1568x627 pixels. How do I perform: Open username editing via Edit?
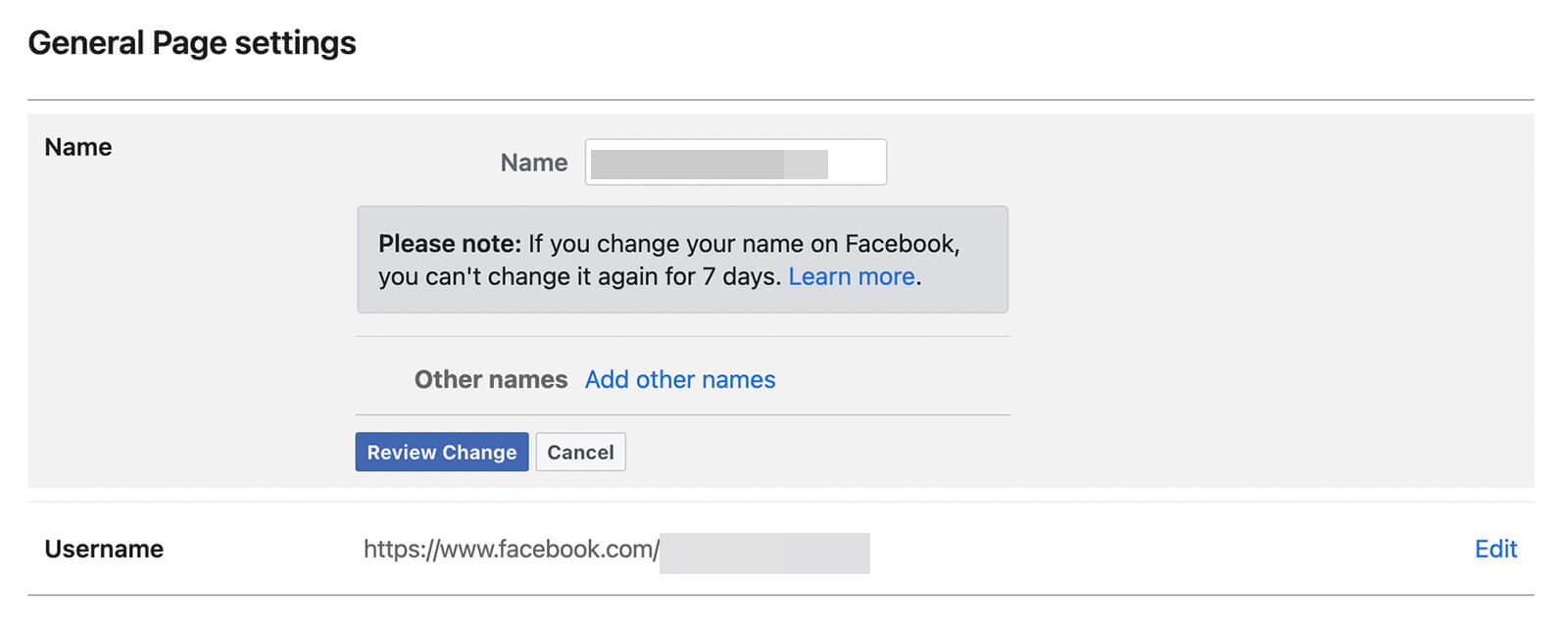click(1494, 549)
